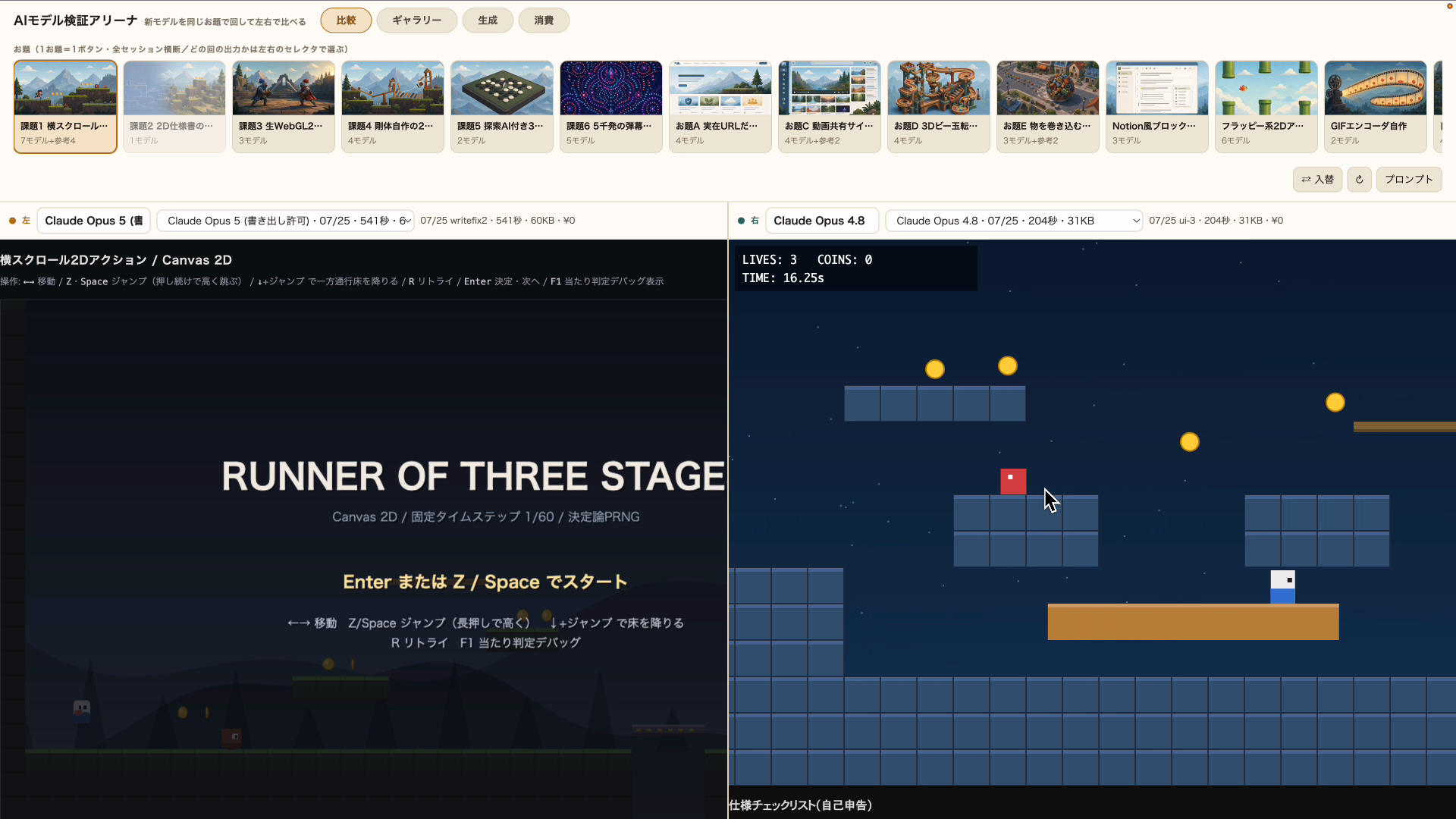
Task: Click the 'LIVES: 3' game readout
Action: point(769,259)
